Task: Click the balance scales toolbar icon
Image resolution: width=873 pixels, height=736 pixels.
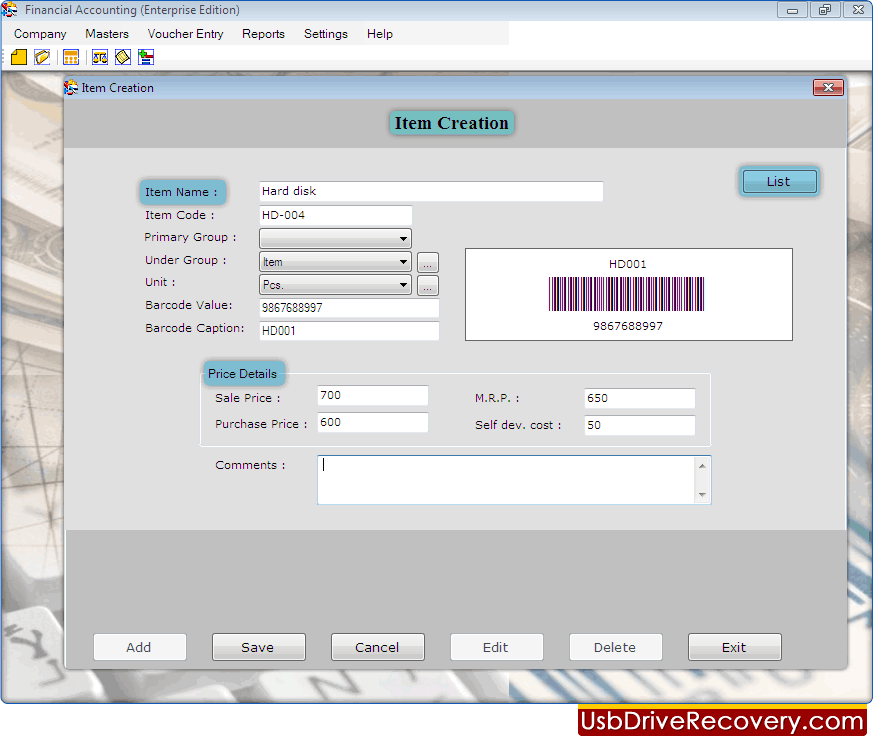Action: [x=100, y=57]
